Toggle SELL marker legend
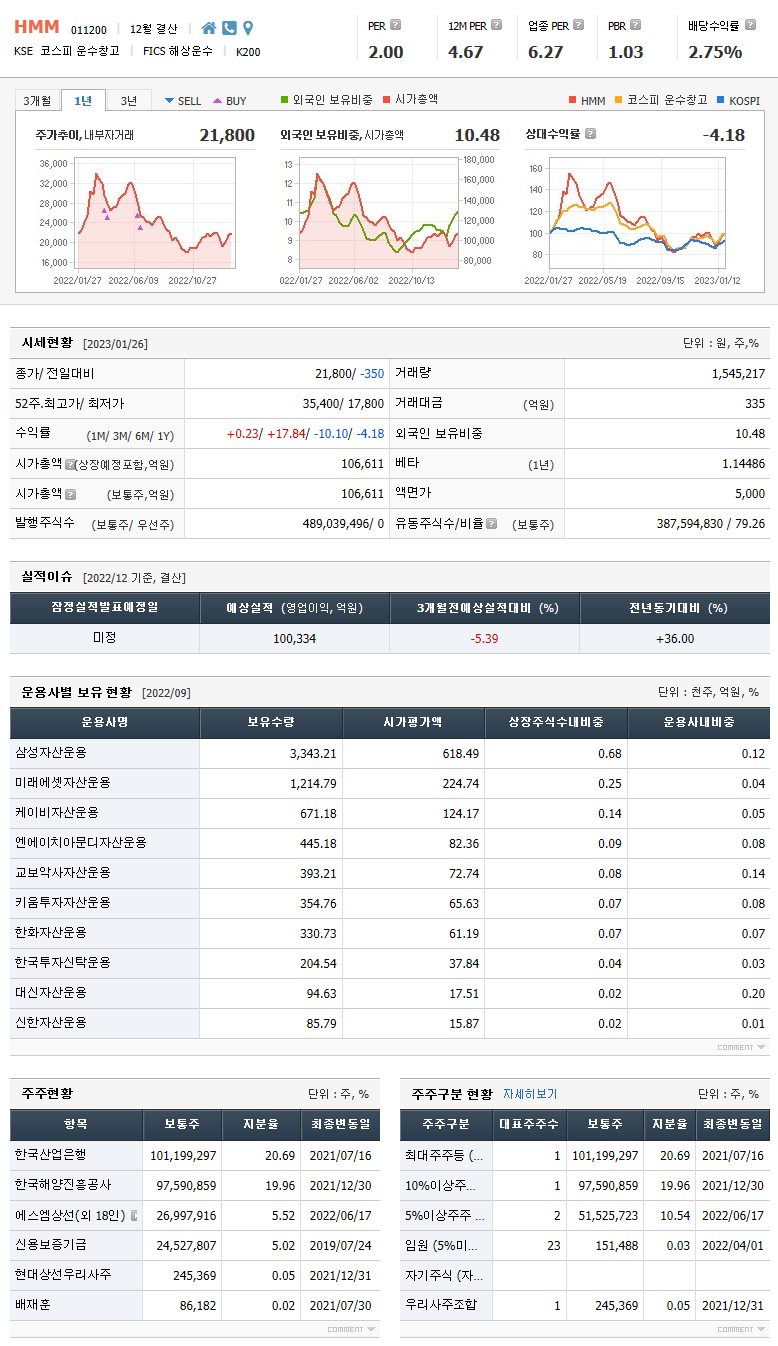The height and width of the screenshot is (1346, 778). click(183, 101)
